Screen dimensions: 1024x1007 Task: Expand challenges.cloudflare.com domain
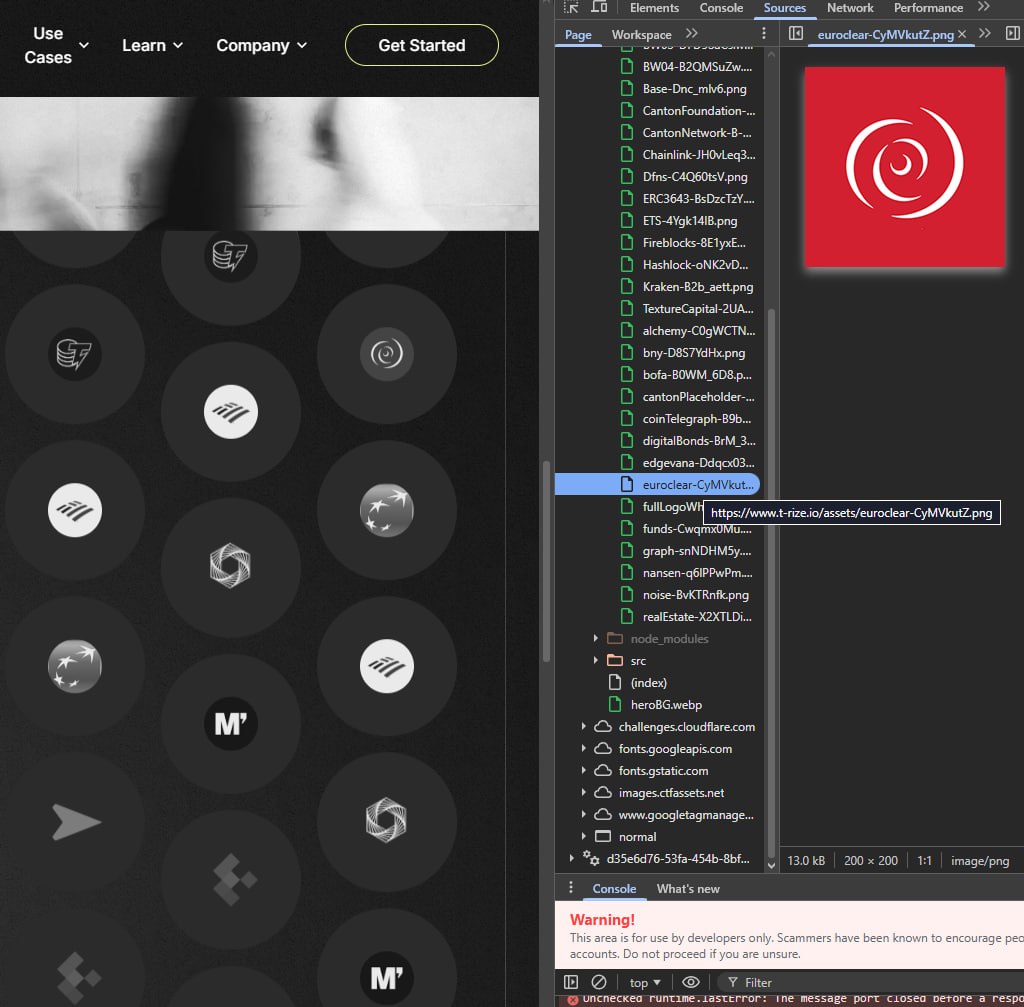click(583, 726)
